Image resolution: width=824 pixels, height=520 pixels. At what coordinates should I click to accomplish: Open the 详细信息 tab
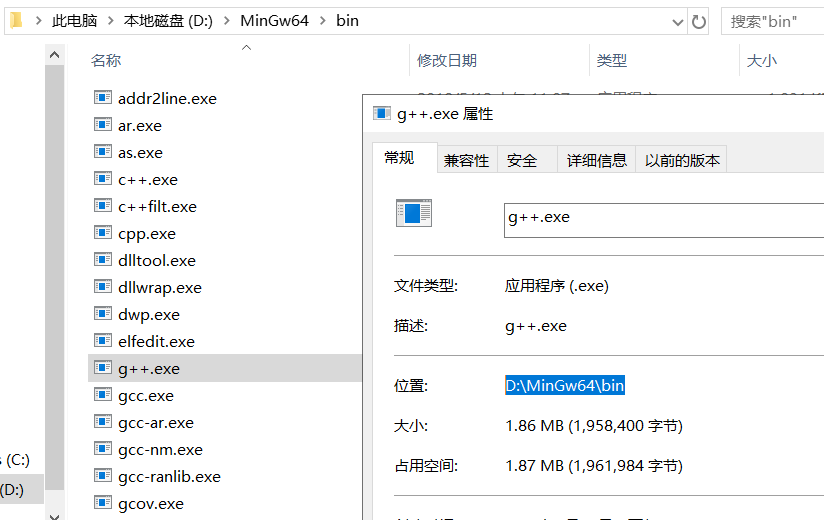(x=596, y=160)
